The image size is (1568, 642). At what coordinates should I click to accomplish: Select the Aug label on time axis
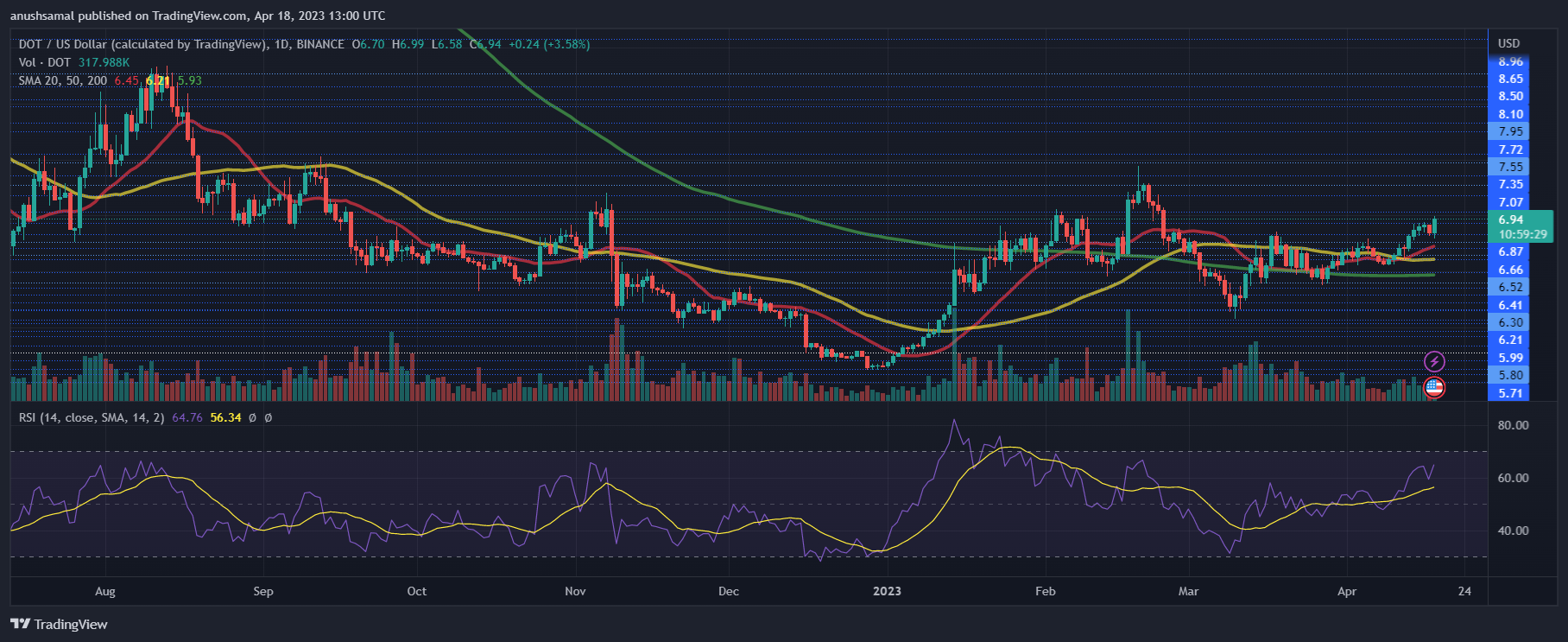point(105,591)
